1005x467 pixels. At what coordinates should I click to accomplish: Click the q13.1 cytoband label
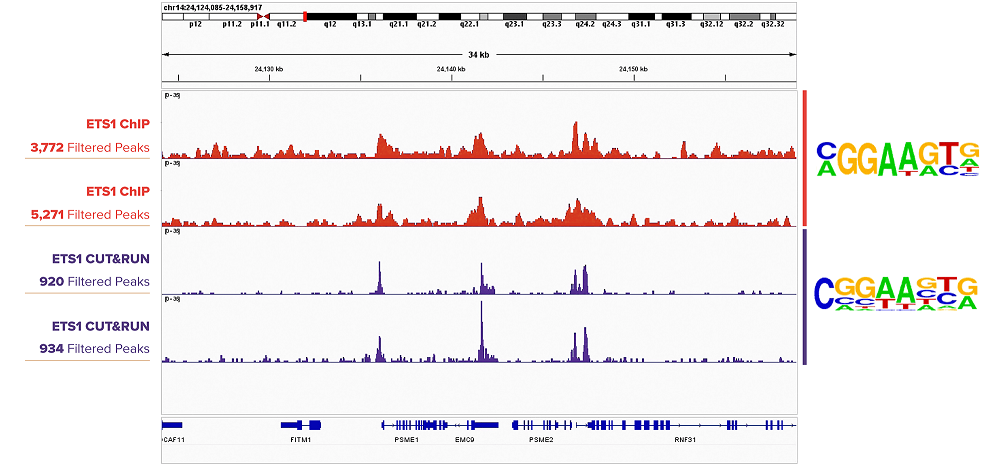363,24
